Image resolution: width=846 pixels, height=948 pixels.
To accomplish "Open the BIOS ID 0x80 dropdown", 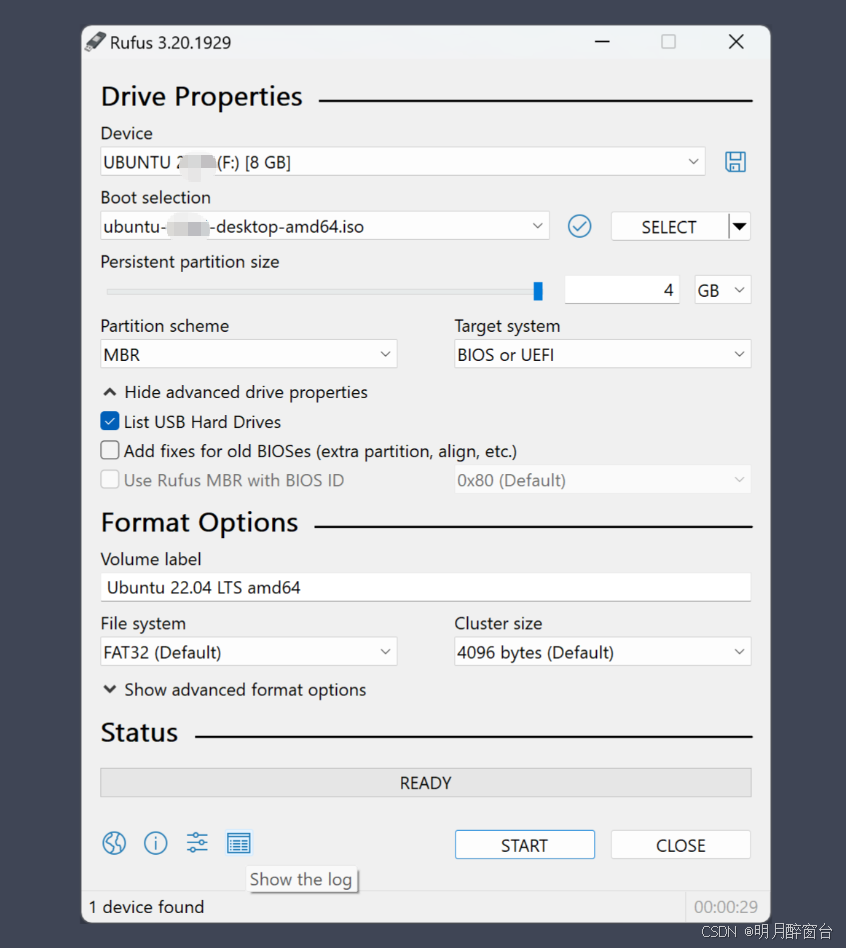I will [x=602, y=479].
